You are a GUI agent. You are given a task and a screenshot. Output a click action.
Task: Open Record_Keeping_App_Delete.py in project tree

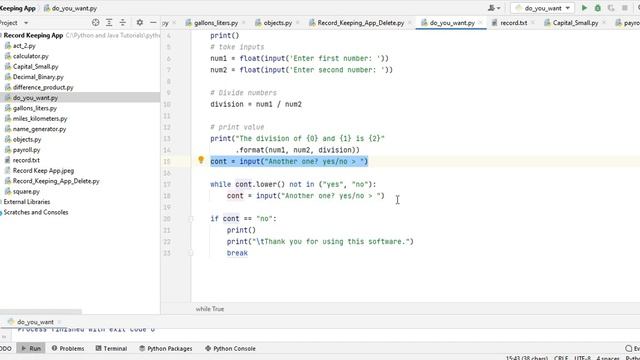pos(56,181)
